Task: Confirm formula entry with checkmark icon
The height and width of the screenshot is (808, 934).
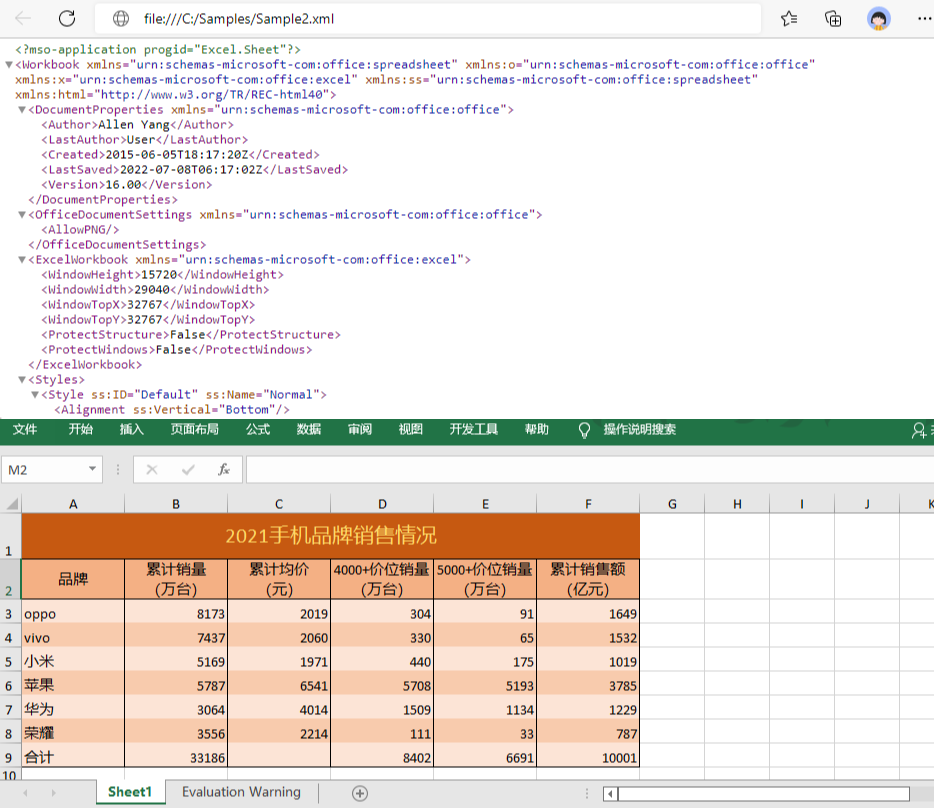Action: (188, 470)
